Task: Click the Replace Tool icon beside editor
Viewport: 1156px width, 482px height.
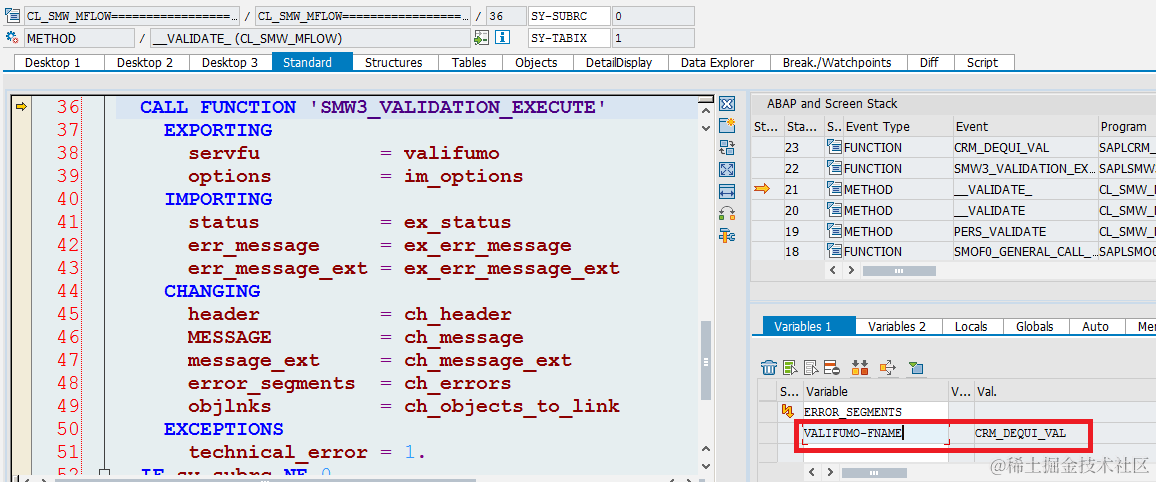Action: pos(727,147)
